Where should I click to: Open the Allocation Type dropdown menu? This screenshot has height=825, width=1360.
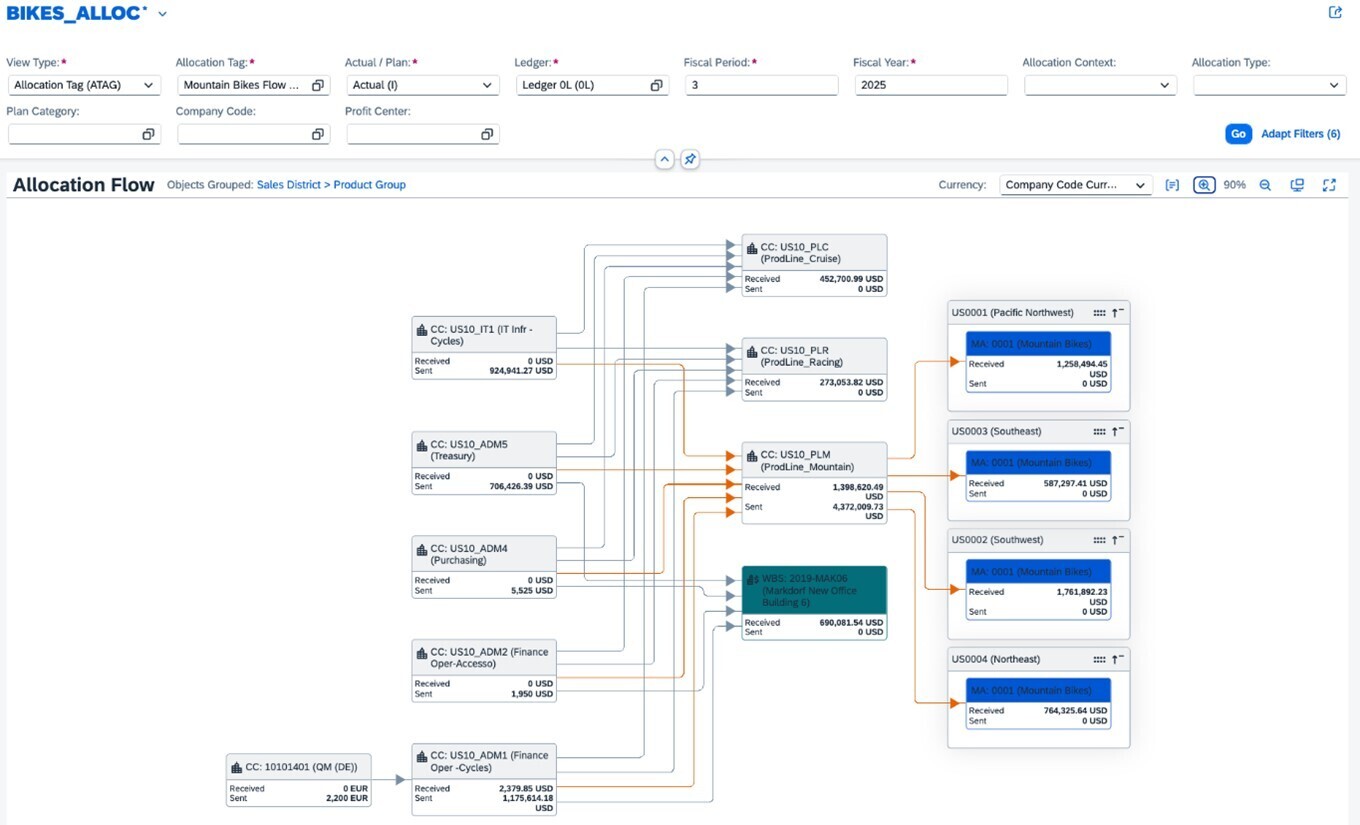click(1334, 85)
